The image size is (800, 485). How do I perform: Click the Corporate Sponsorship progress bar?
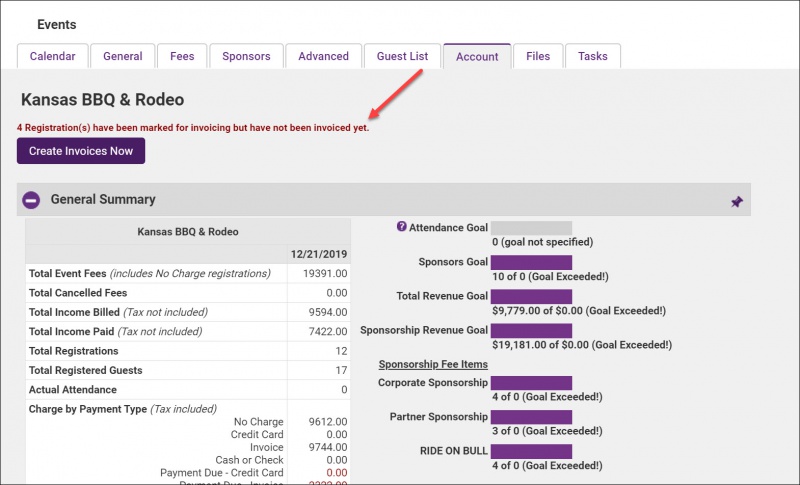[531, 383]
